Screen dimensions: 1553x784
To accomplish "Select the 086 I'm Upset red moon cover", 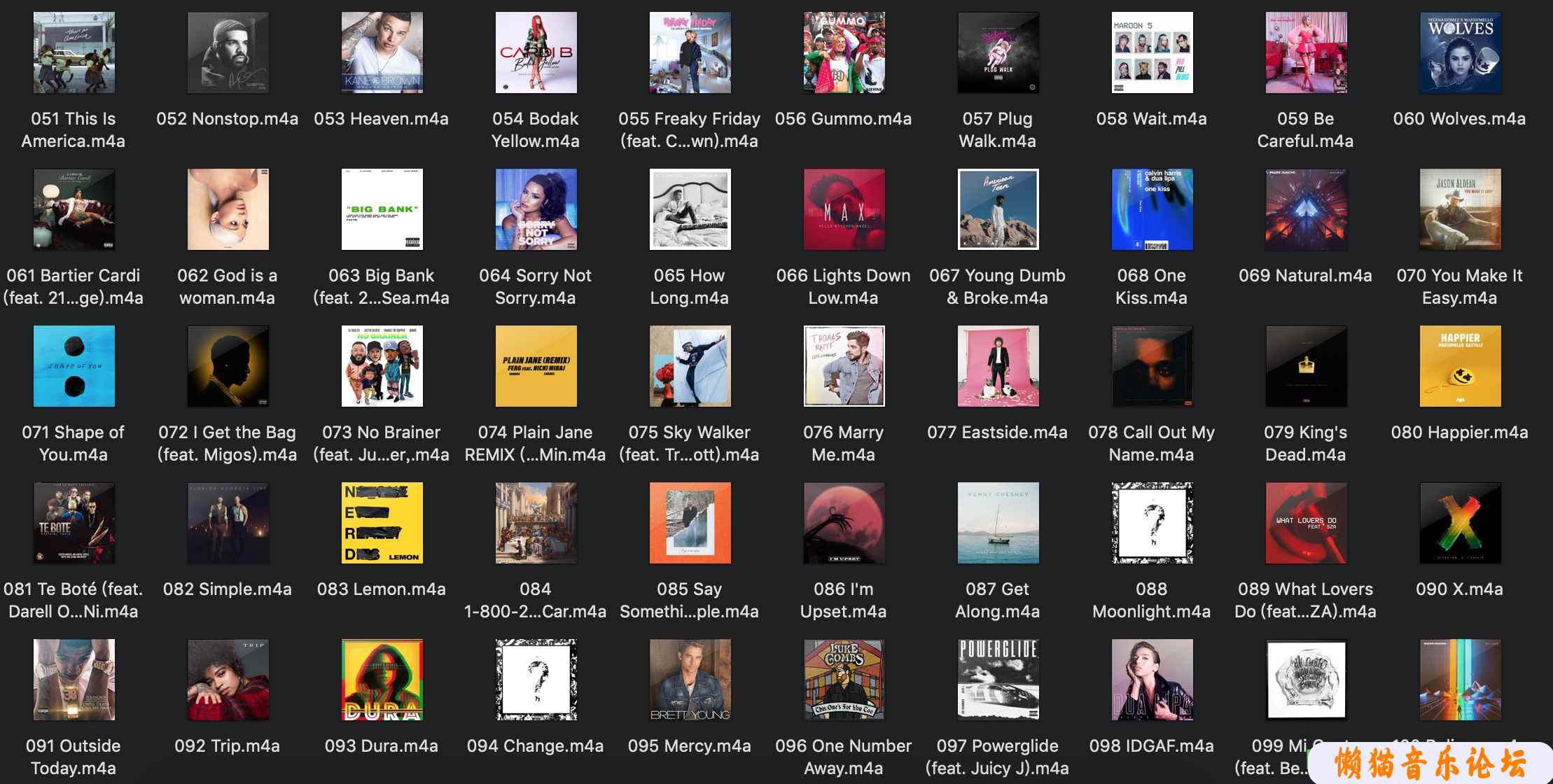I will click(x=844, y=523).
